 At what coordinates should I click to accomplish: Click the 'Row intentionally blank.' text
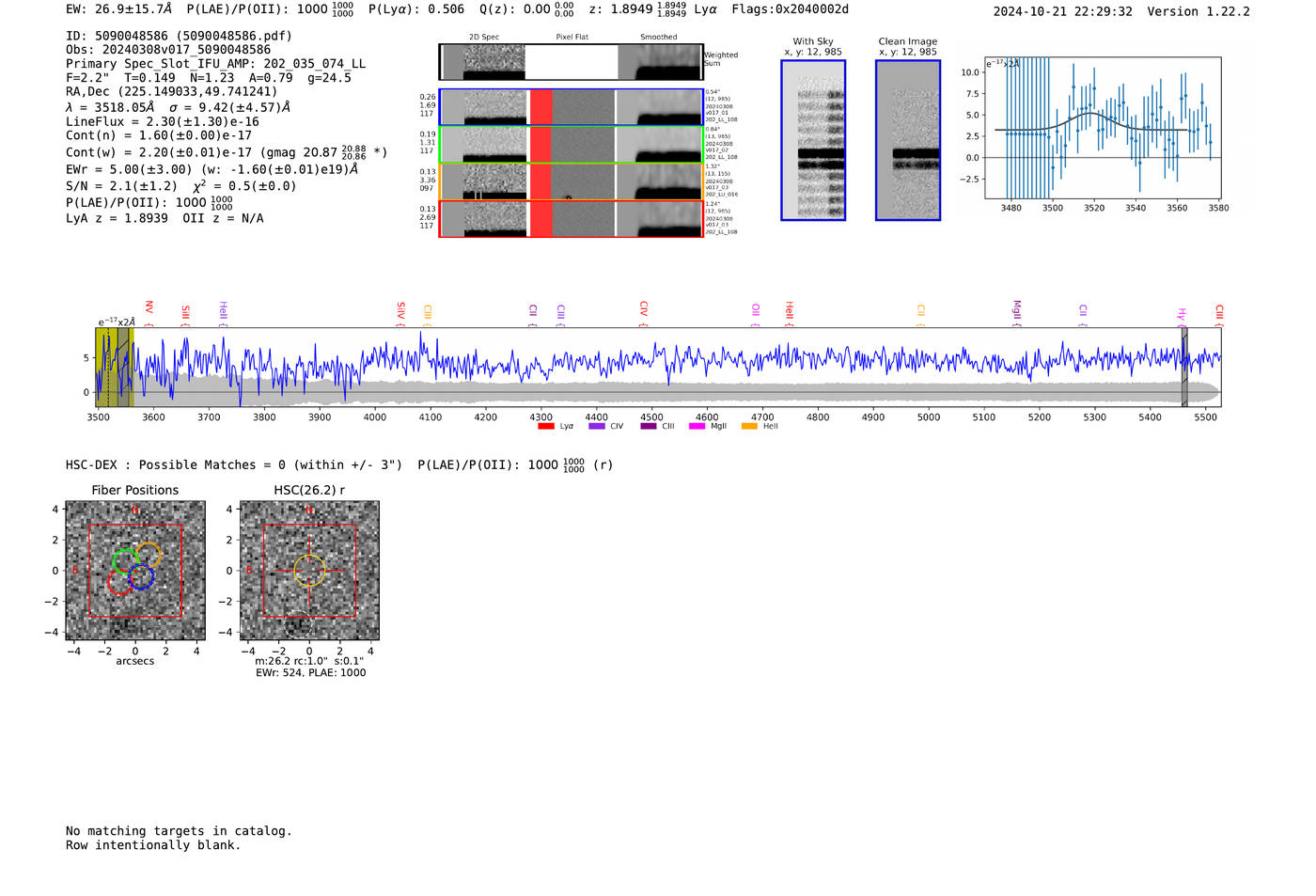tap(153, 845)
